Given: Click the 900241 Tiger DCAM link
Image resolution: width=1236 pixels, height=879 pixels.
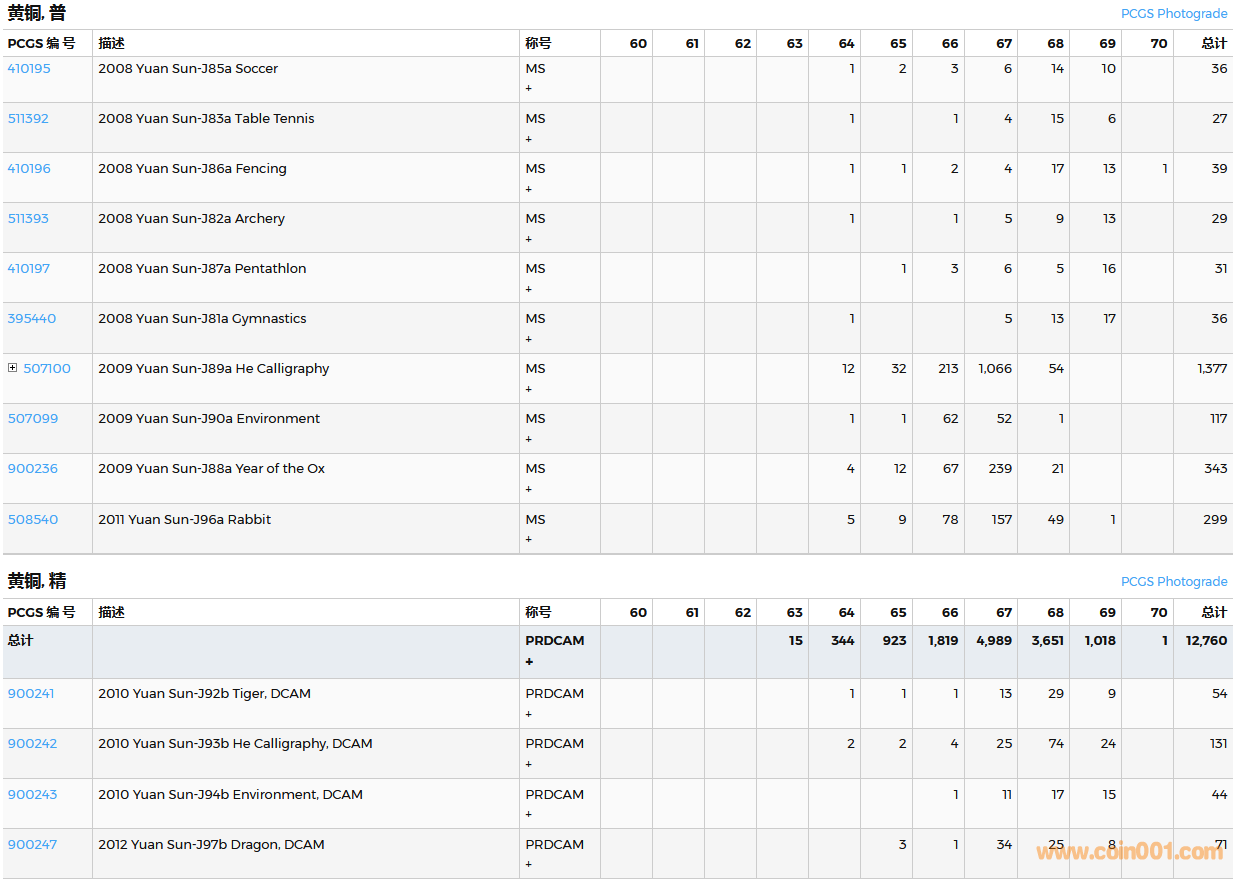Looking at the screenshot, I should (32, 694).
